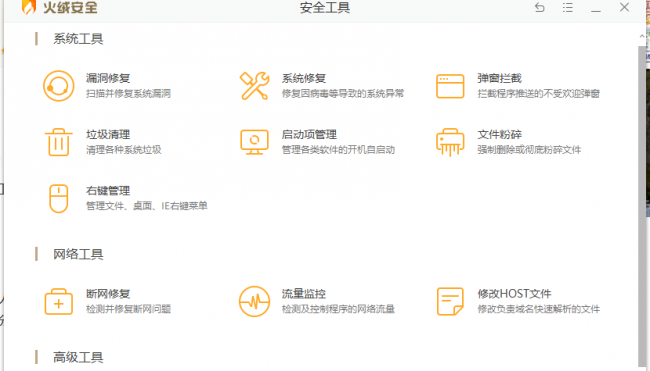Screen dimensions: 650x371
Task: Close the 安全工具 window
Action: point(624,7)
